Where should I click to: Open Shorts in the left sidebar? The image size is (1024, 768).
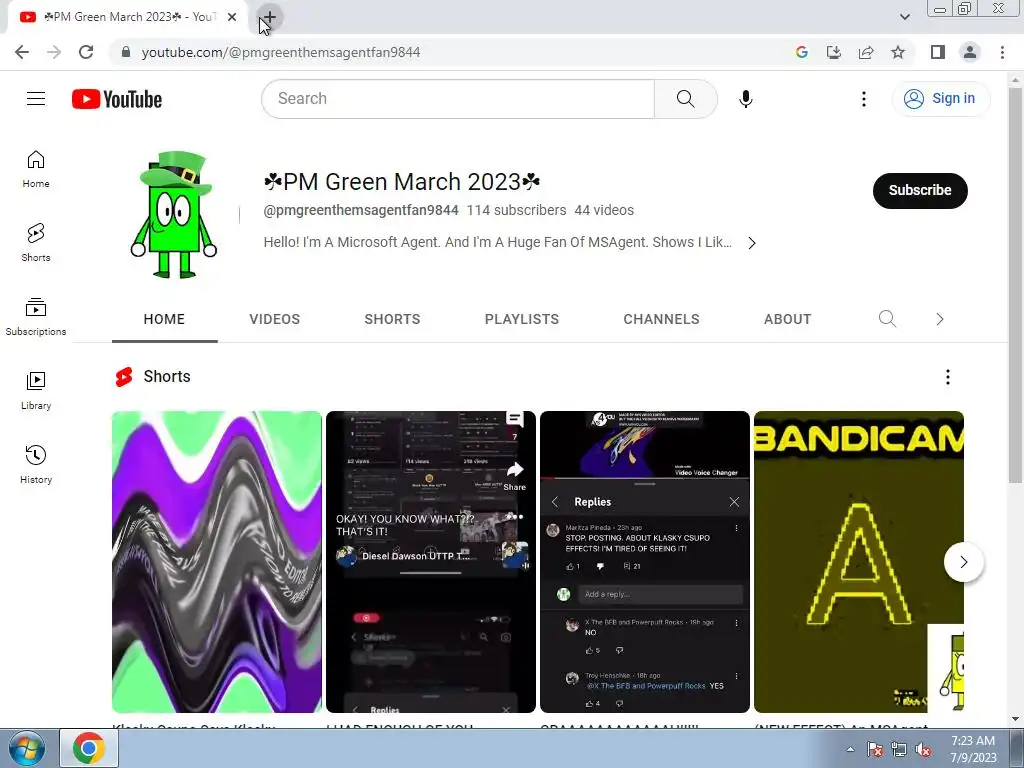point(36,243)
